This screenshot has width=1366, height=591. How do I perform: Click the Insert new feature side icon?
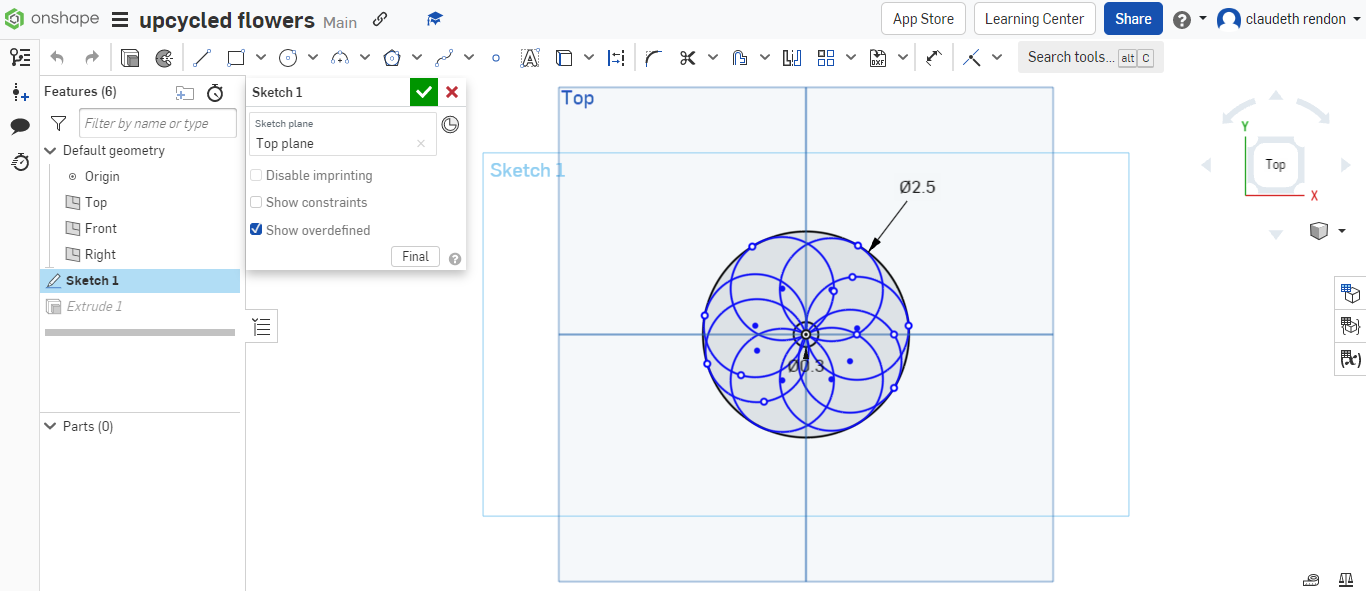point(20,92)
